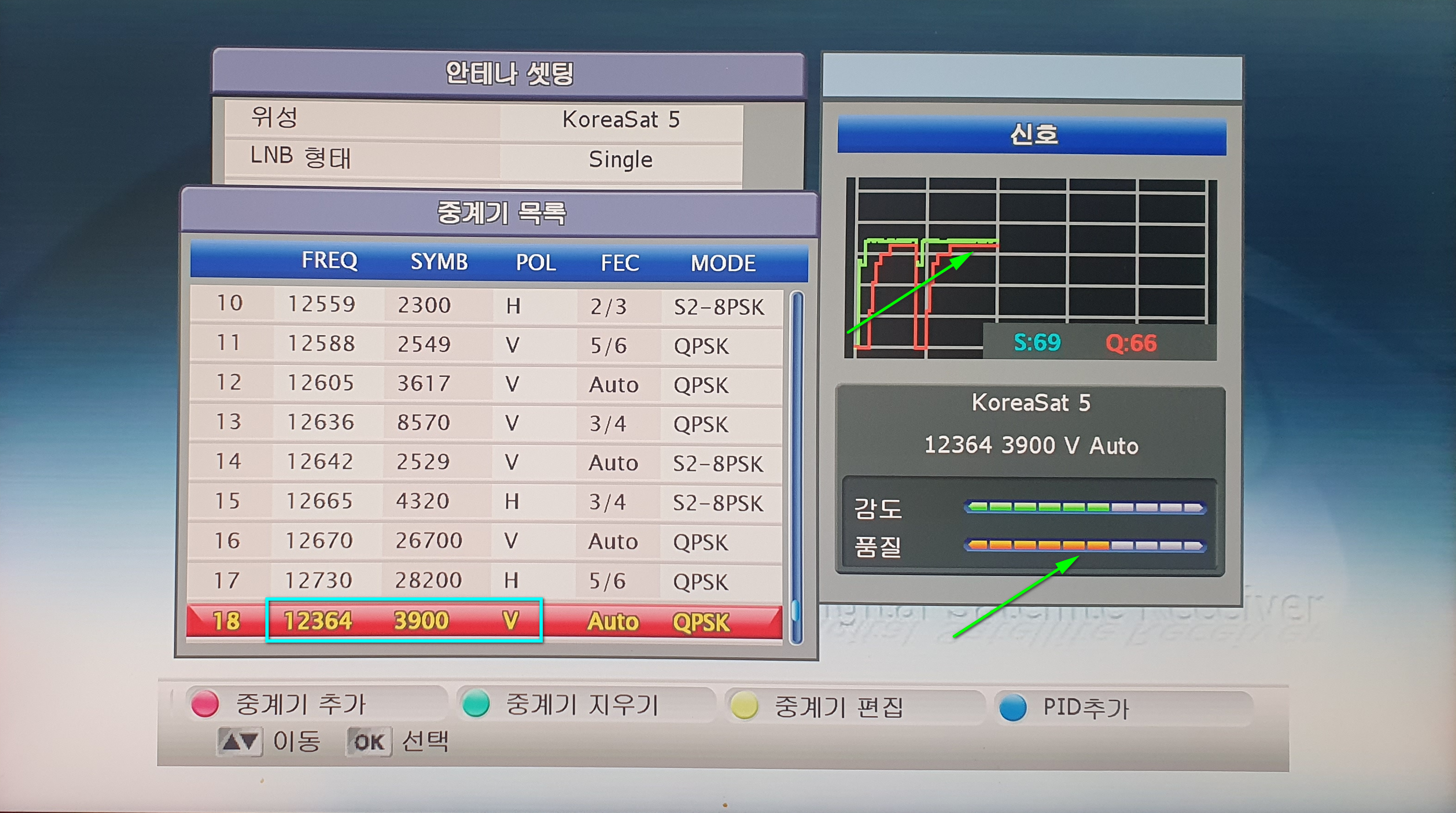Select transponder 18 frequency 12364

[x=318, y=621]
